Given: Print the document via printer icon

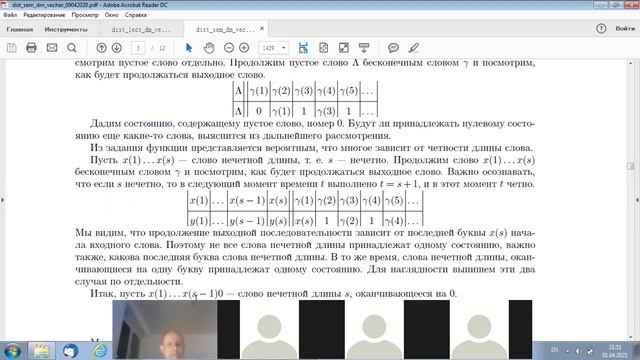Looking at the screenshot, I should click(x=31, y=48).
